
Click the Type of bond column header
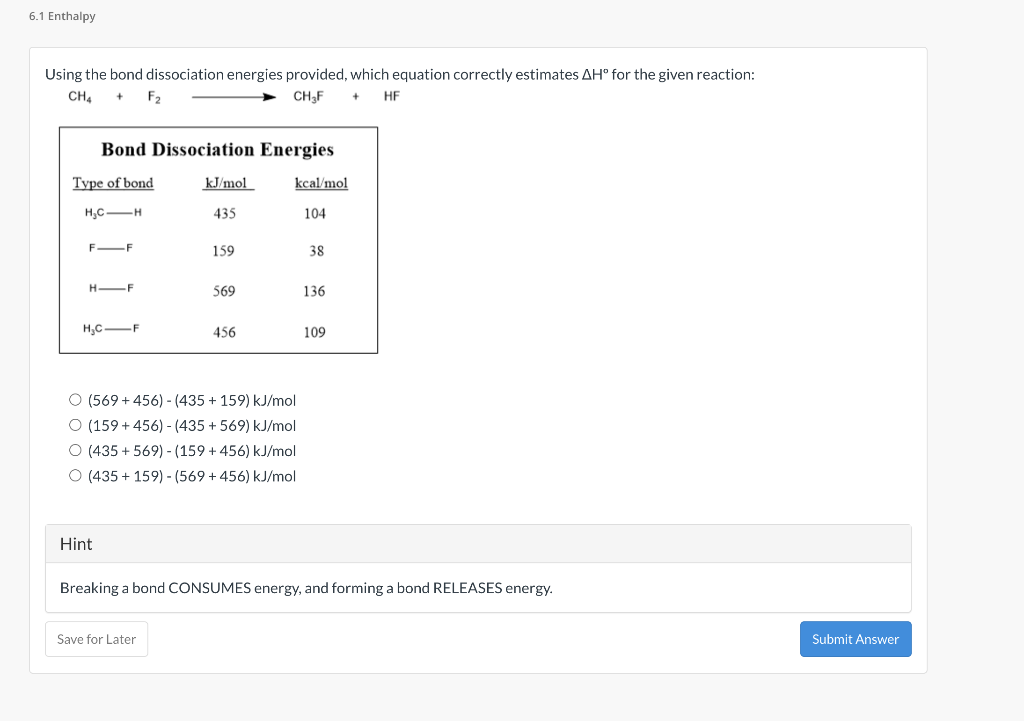click(x=113, y=183)
